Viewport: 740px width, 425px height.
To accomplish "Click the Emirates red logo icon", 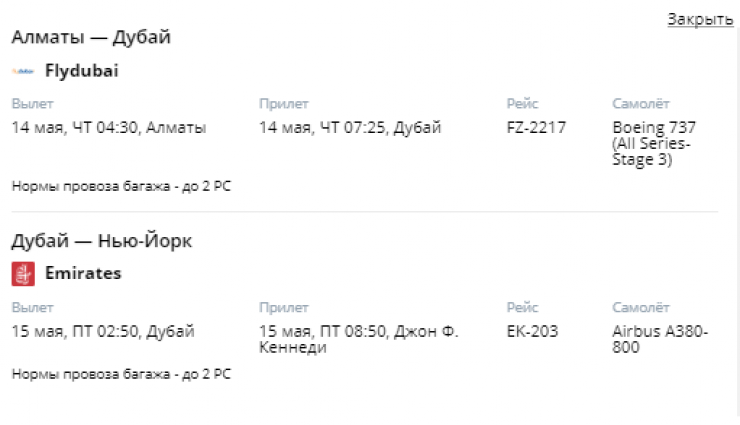I will pyautogui.click(x=23, y=273).
